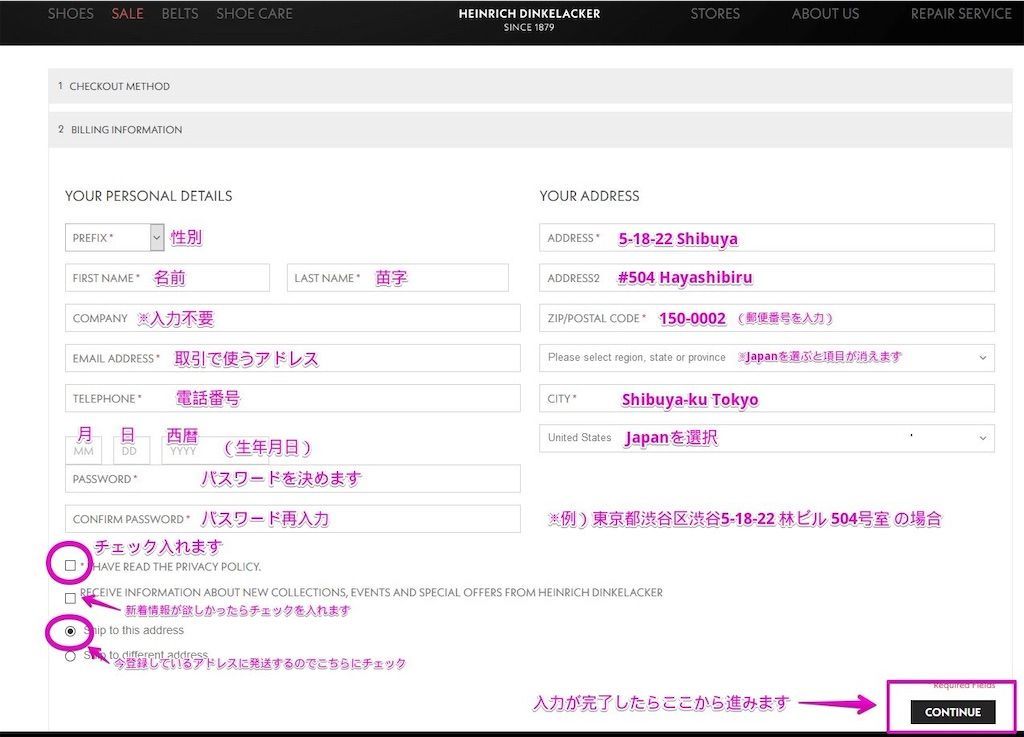Click the City field

click(767, 398)
